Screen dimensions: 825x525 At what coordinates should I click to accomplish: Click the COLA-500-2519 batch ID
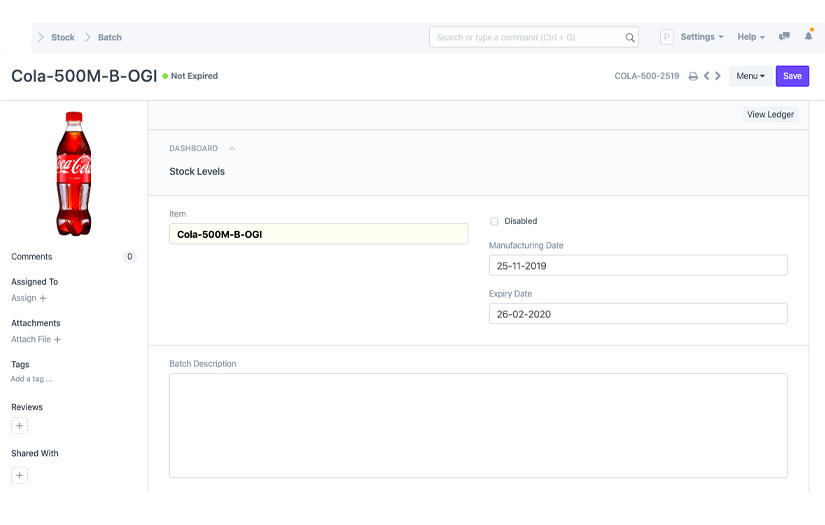tap(647, 76)
